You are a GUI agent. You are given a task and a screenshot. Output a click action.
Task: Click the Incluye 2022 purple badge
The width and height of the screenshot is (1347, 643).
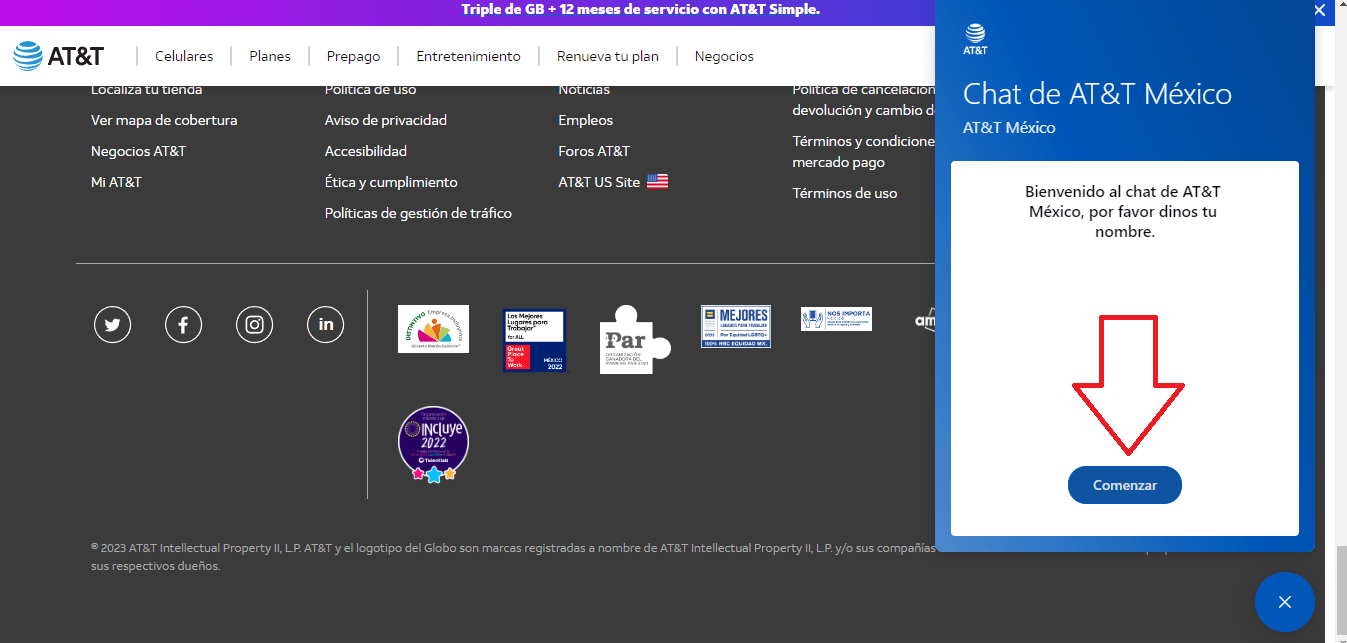point(433,445)
